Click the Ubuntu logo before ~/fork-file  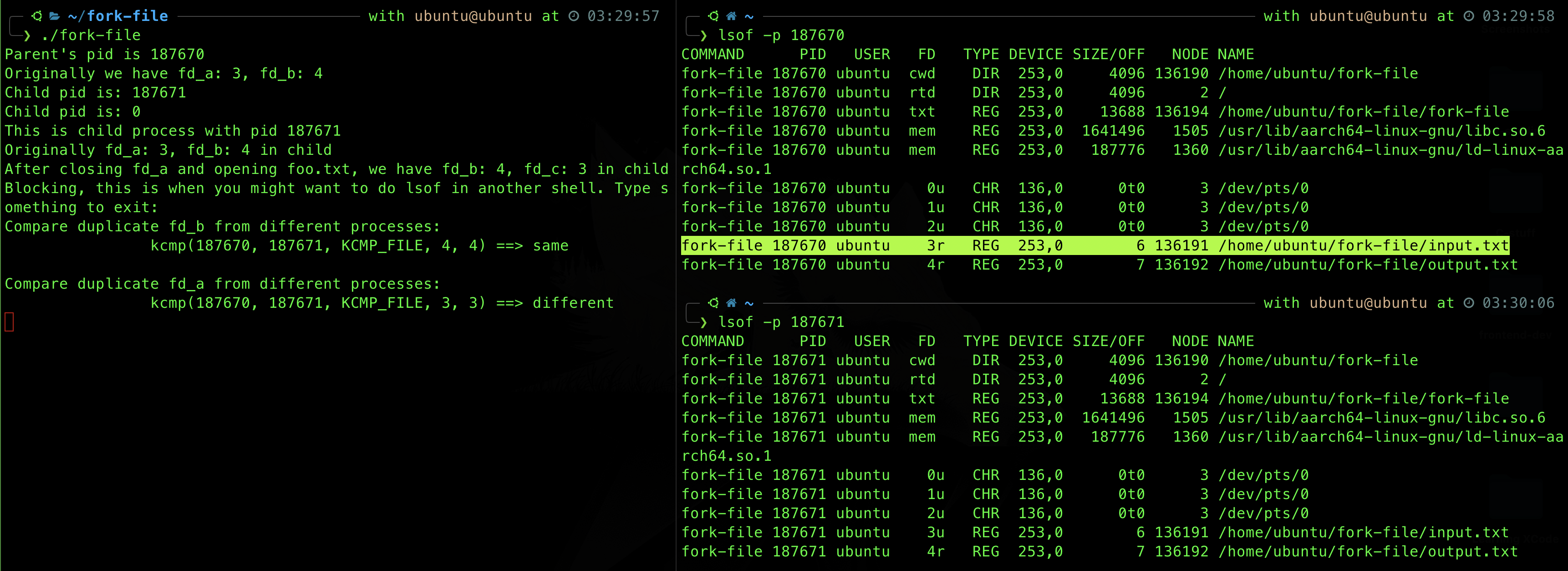[36, 16]
